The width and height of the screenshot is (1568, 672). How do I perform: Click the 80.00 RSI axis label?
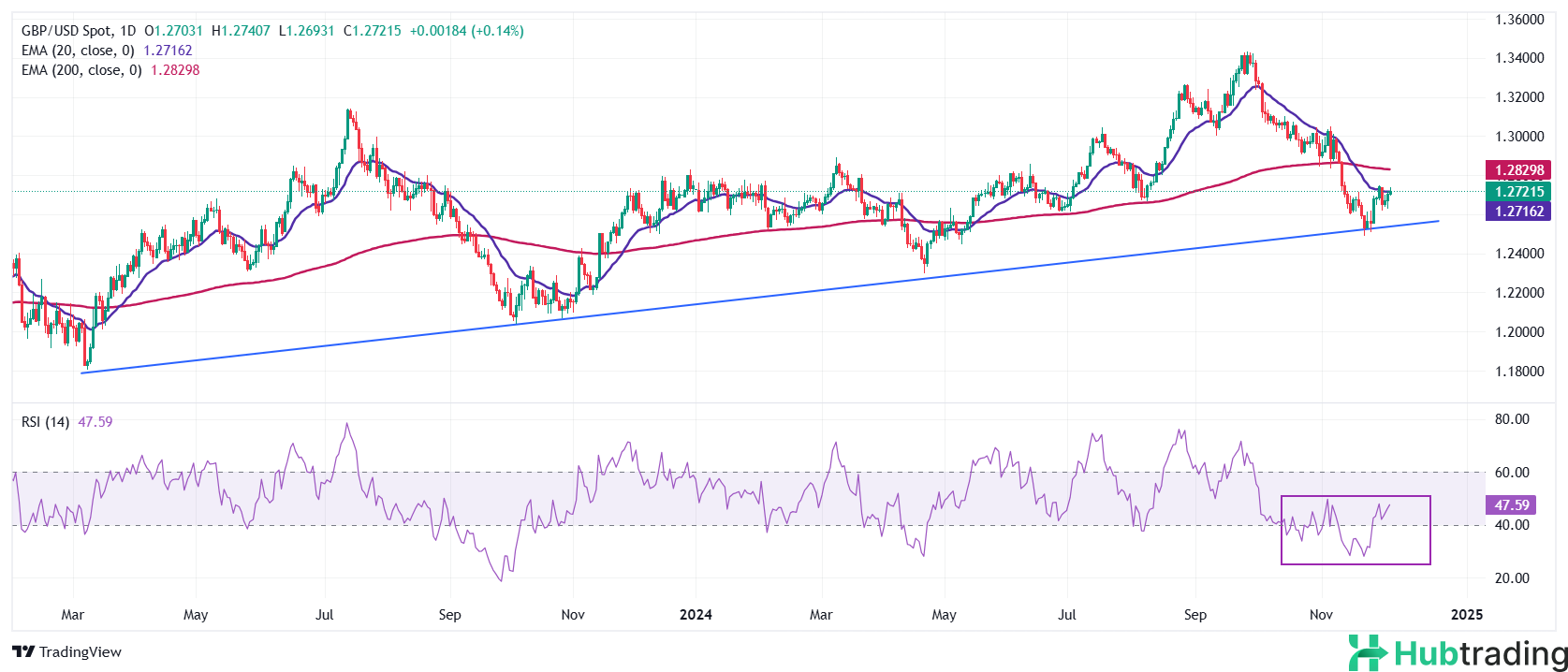click(1512, 419)
